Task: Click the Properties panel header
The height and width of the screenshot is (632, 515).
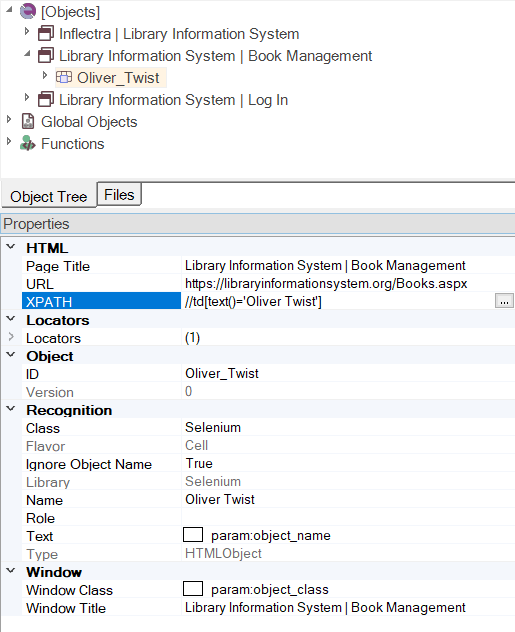Action: click(x=258, y=224)
